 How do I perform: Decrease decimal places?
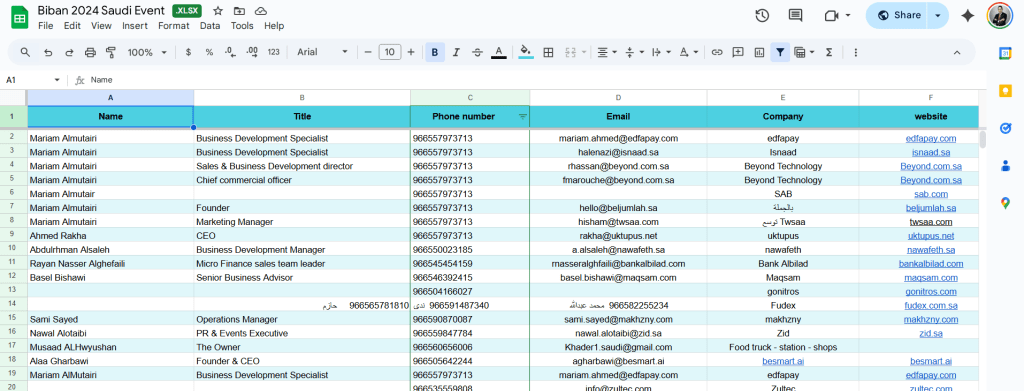[x=230, y=52]
